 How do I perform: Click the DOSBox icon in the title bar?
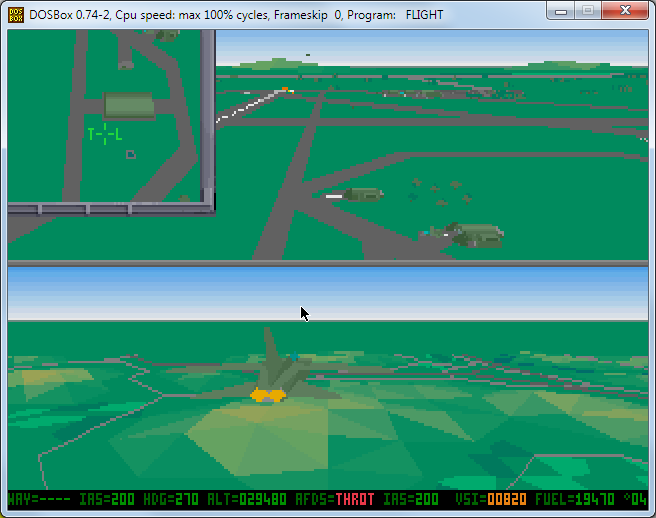coord(16,14)
